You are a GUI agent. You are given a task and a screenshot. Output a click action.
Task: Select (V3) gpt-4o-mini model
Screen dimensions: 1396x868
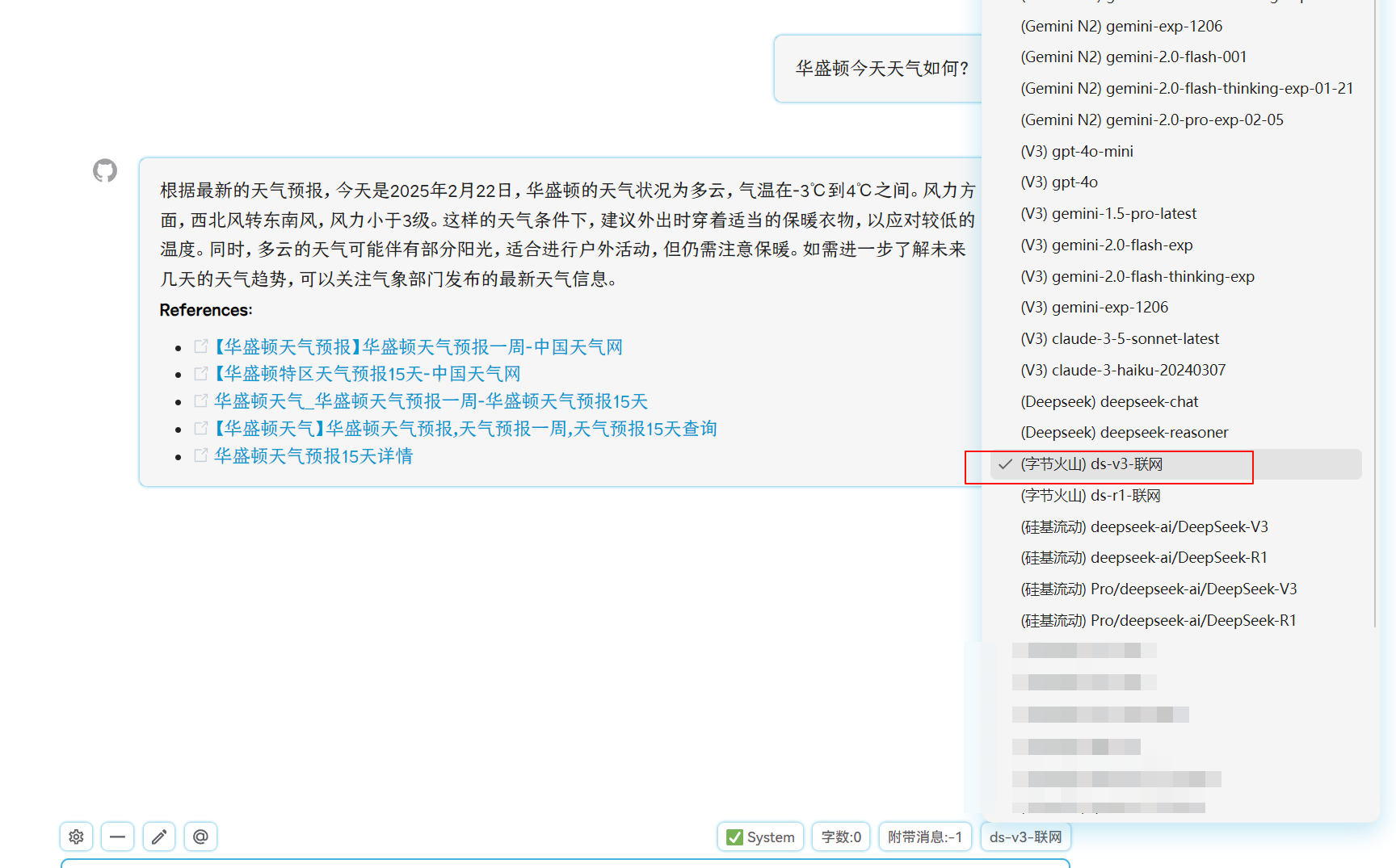1176,151
